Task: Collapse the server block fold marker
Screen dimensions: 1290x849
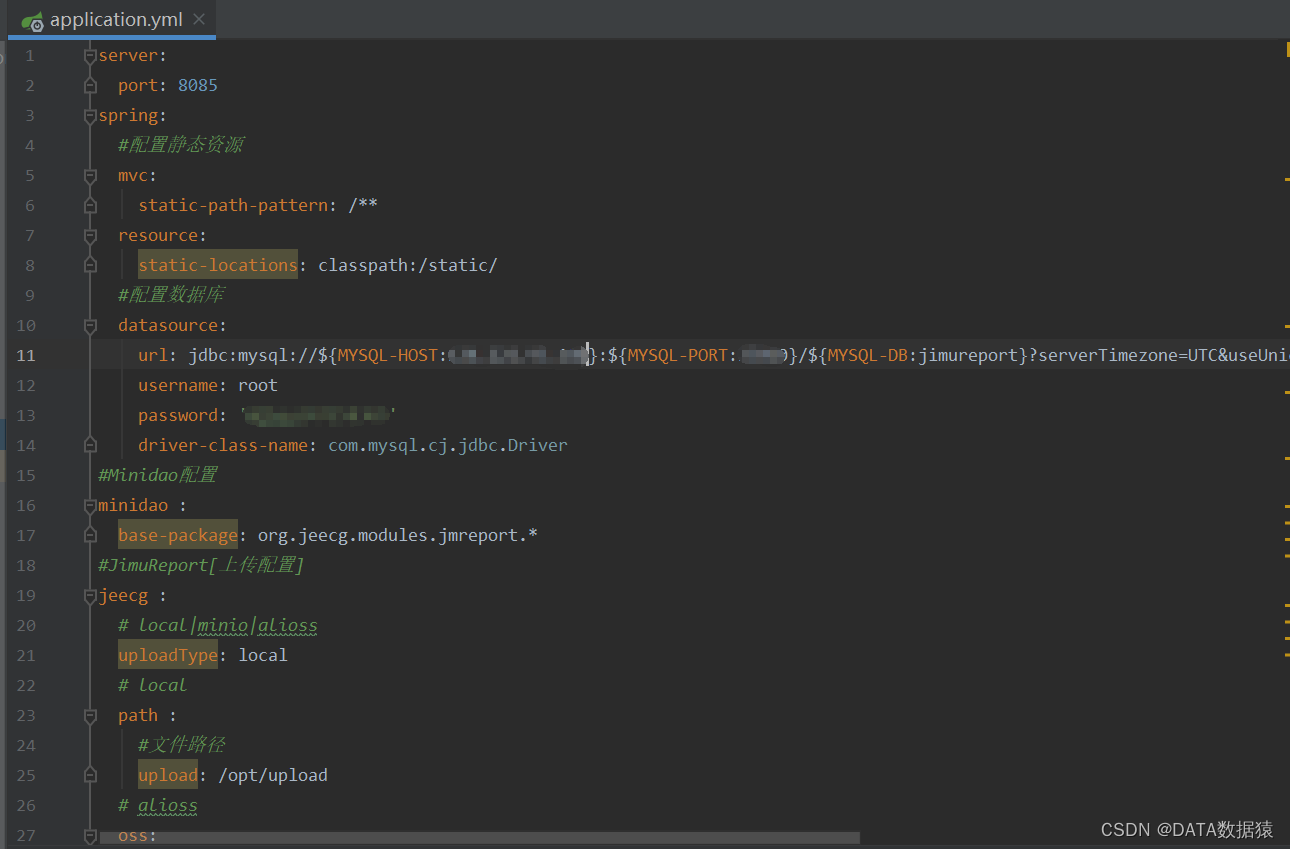Action: pyautogui.click(x=90, y=56)
